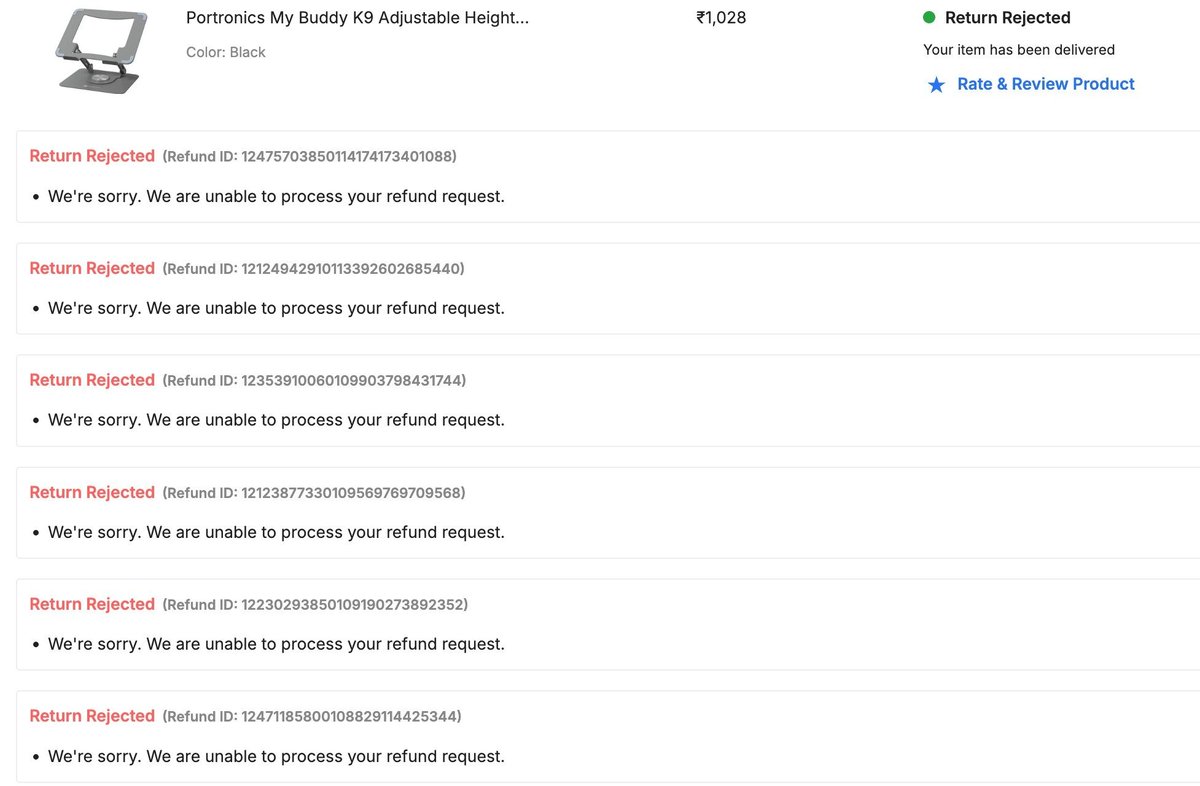Select the ₹1,028 price text
Image resolution: width=1200 pixels, height=786 pixels.
pos(721,18)
